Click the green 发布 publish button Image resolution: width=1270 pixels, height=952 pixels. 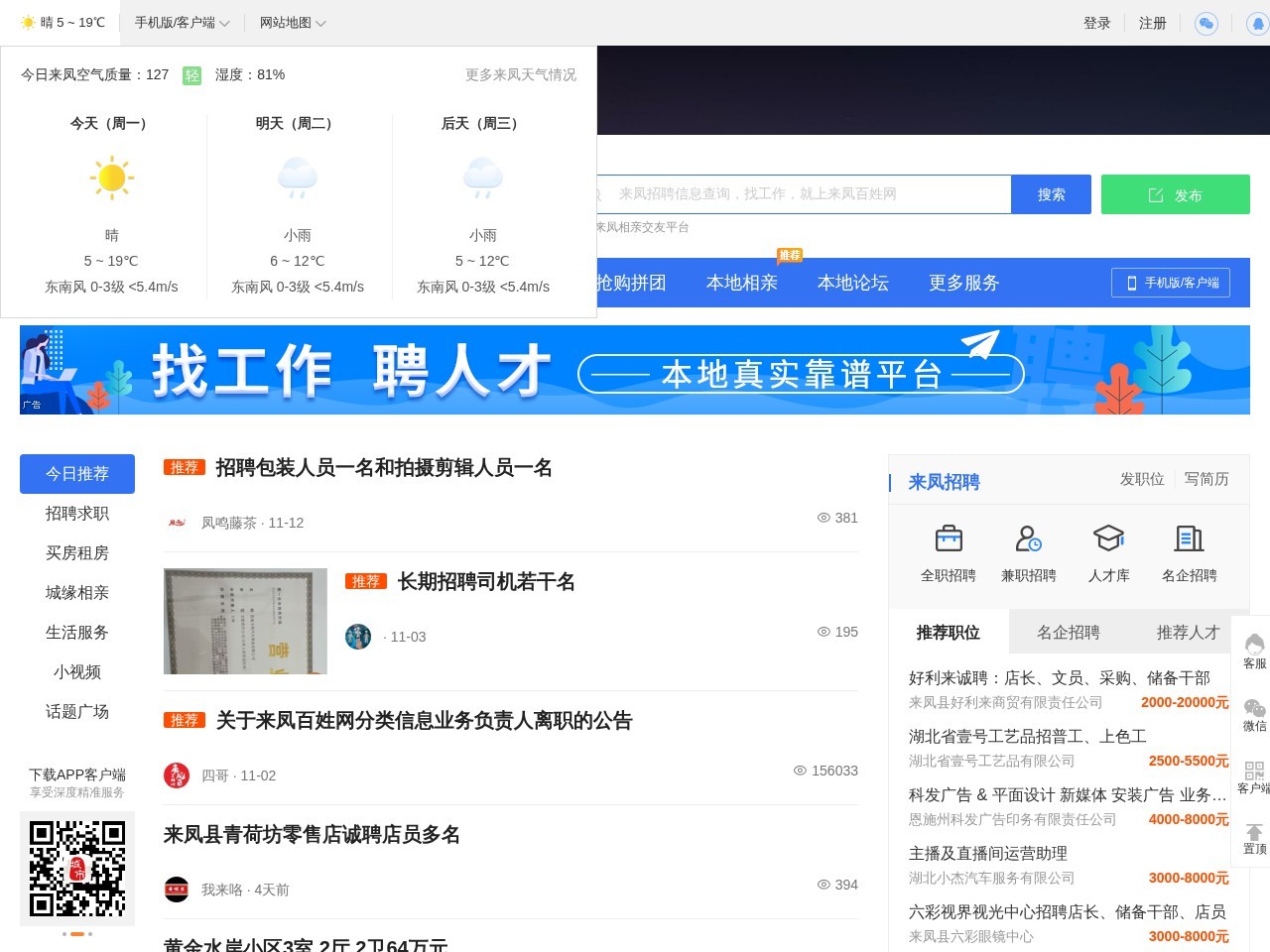point(1176,194)
